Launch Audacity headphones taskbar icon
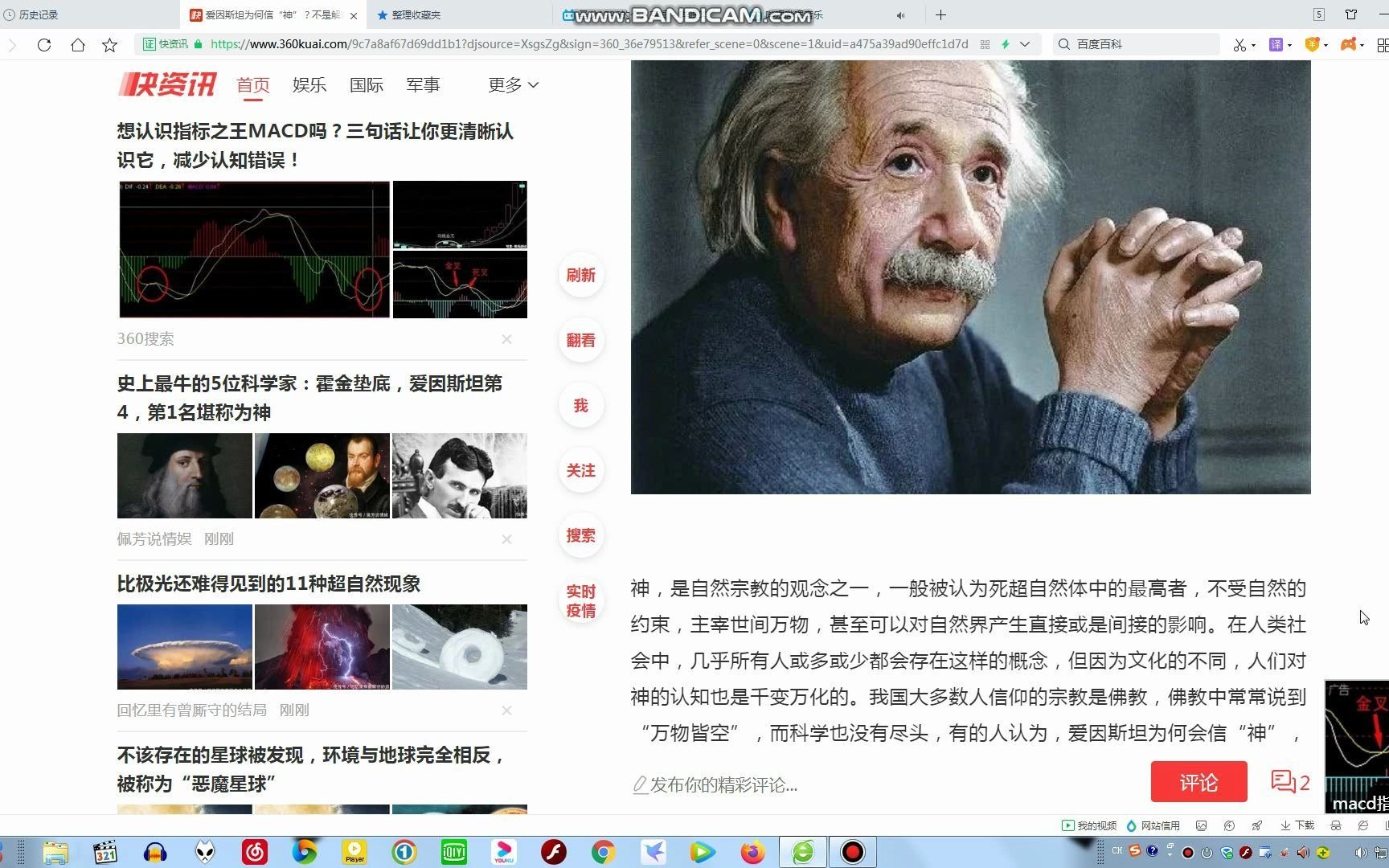This screenshot has height=868, width=1389. 155,852
